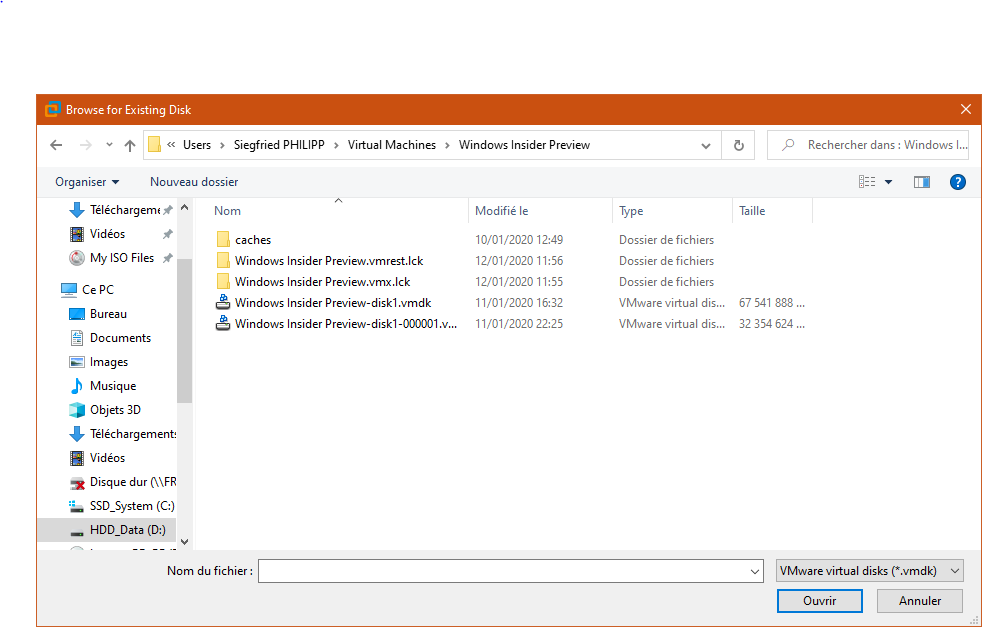The width and height of the screenshot is (982, 627).
Task: Click the disk1.vmdk virtual disk icon
Action: (223, 303)
